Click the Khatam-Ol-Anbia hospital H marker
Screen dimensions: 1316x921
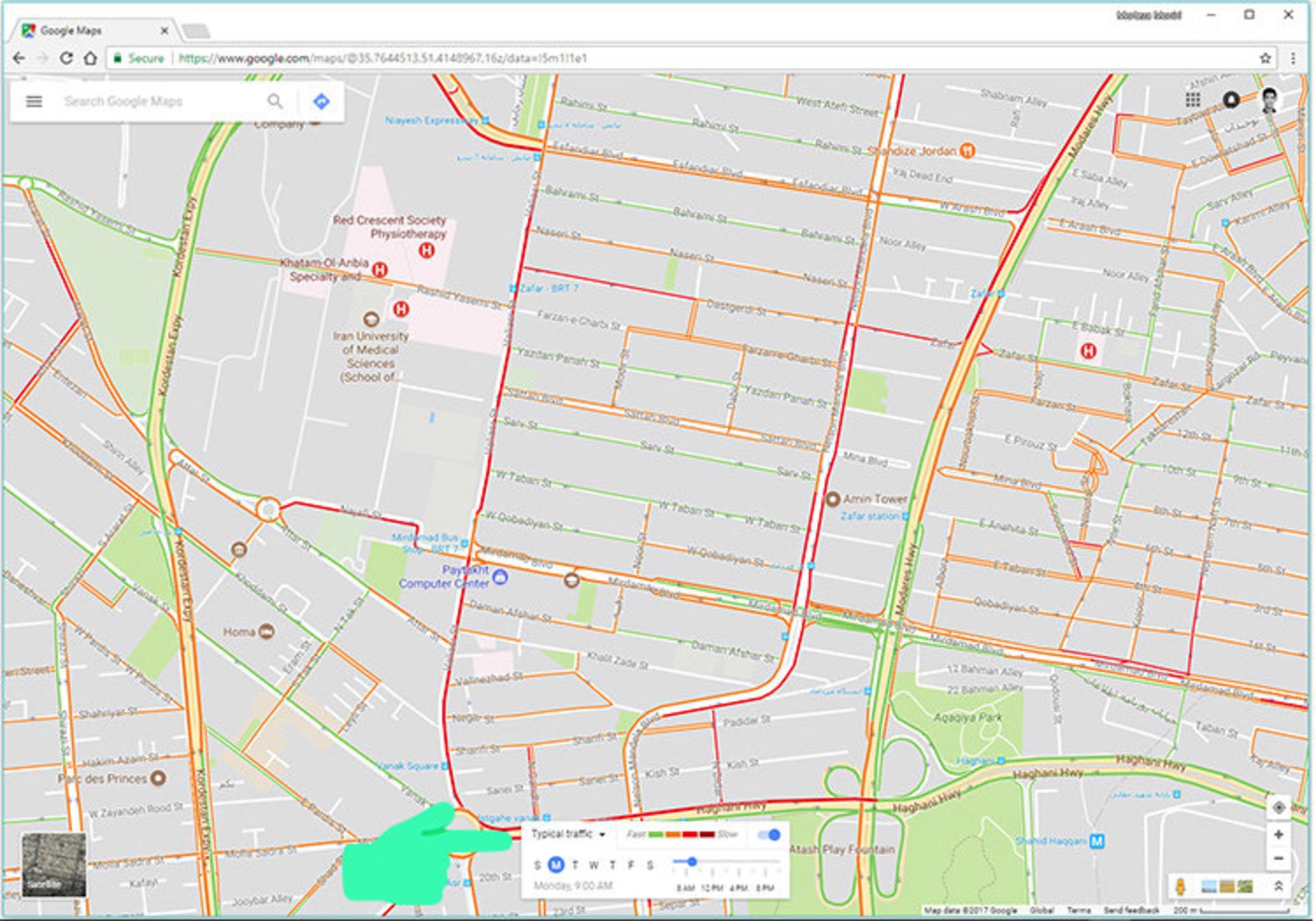380,270
